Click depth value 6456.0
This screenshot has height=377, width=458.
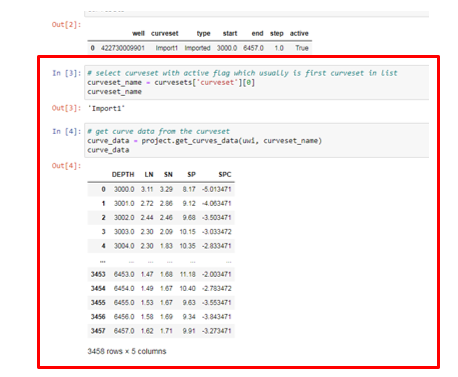coord(124,317)
